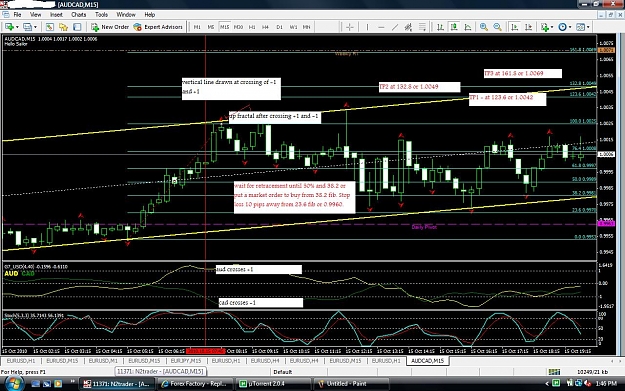Switch chart to Candlesticks type
Viewport: 625px width, 391px height.
pos(454,27)
